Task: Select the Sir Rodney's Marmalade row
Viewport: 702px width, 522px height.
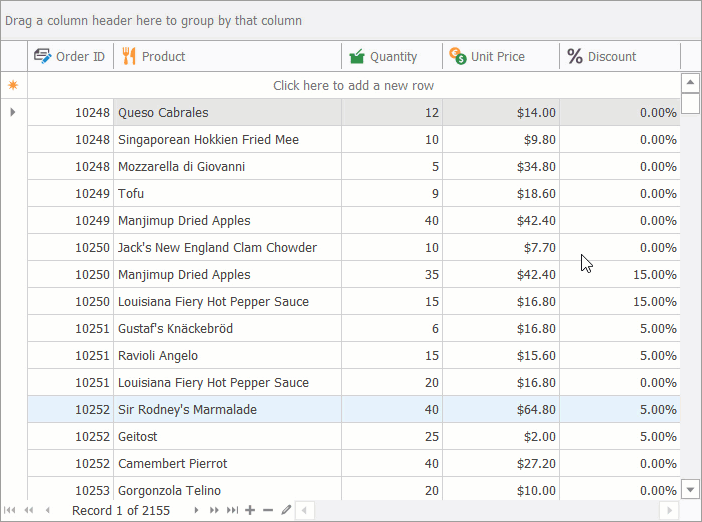Action: pyautogui.click(x=228, y=410)
